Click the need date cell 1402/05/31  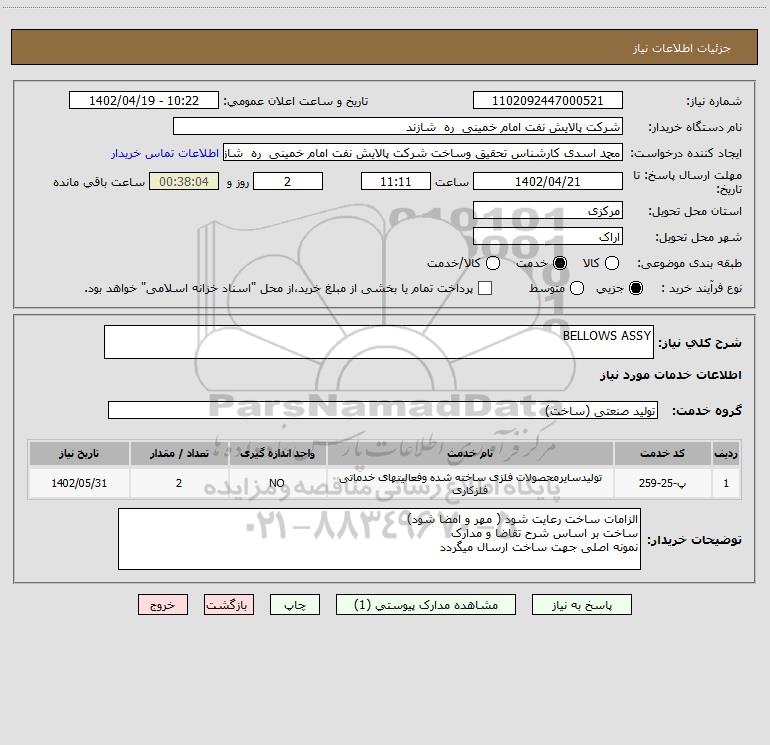[x=79, y=483]
